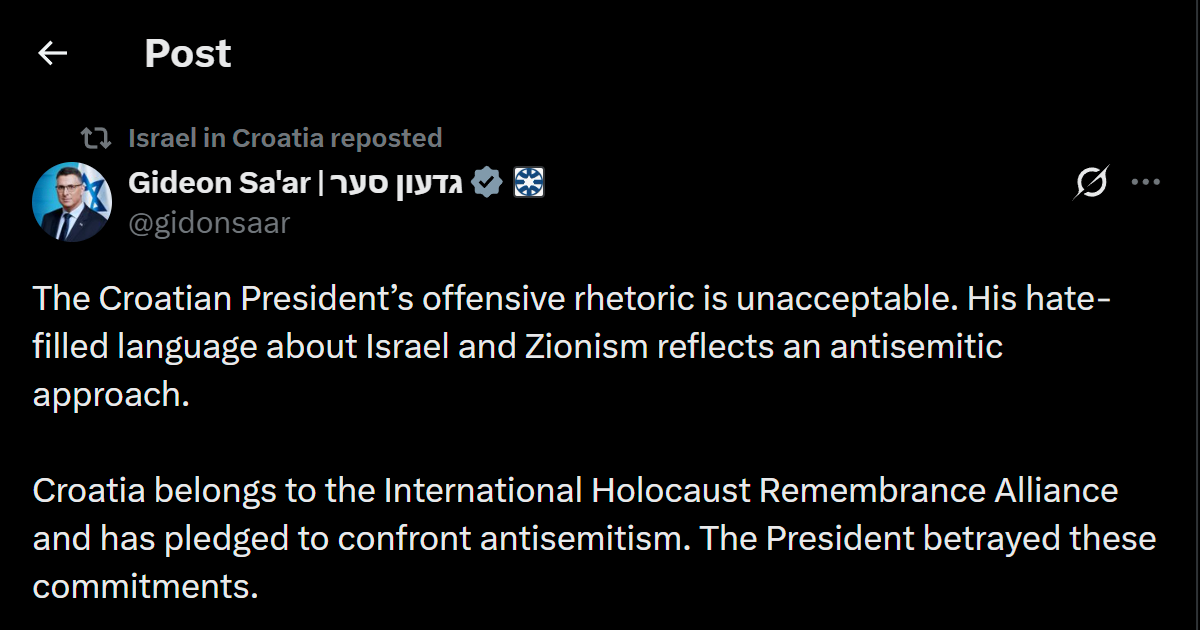
Task: Click the government affiliation emblem badge
Action: (x=528, y=182)
